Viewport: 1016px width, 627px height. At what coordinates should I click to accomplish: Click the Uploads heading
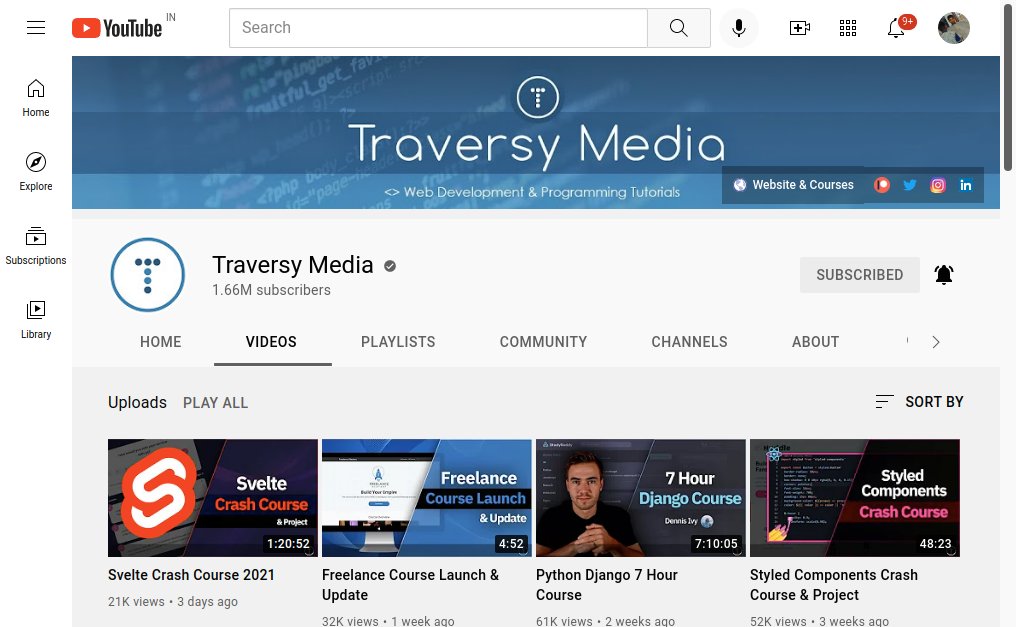tap(137, 402)
